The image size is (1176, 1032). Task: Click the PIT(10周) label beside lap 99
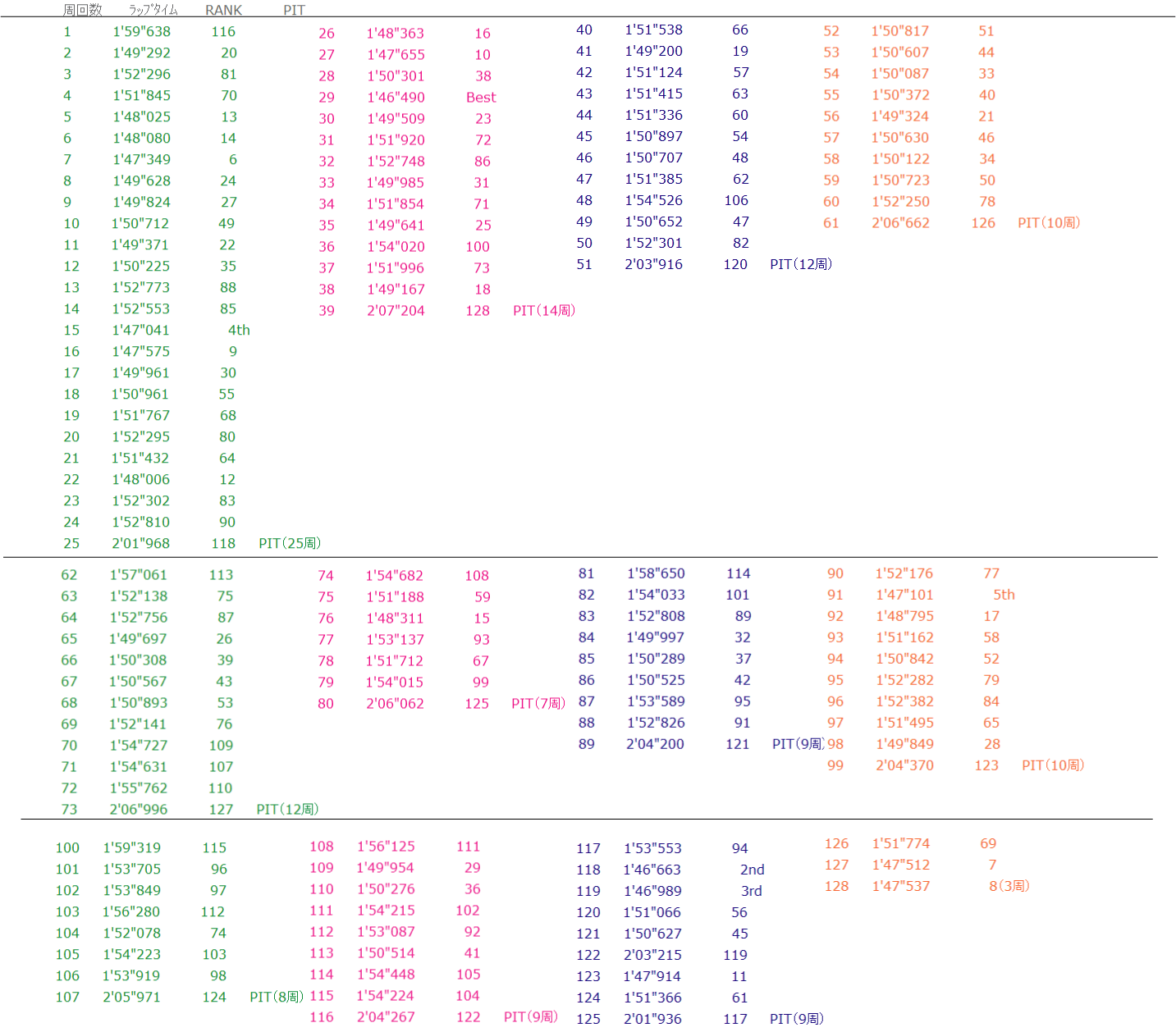[1053, 765]
